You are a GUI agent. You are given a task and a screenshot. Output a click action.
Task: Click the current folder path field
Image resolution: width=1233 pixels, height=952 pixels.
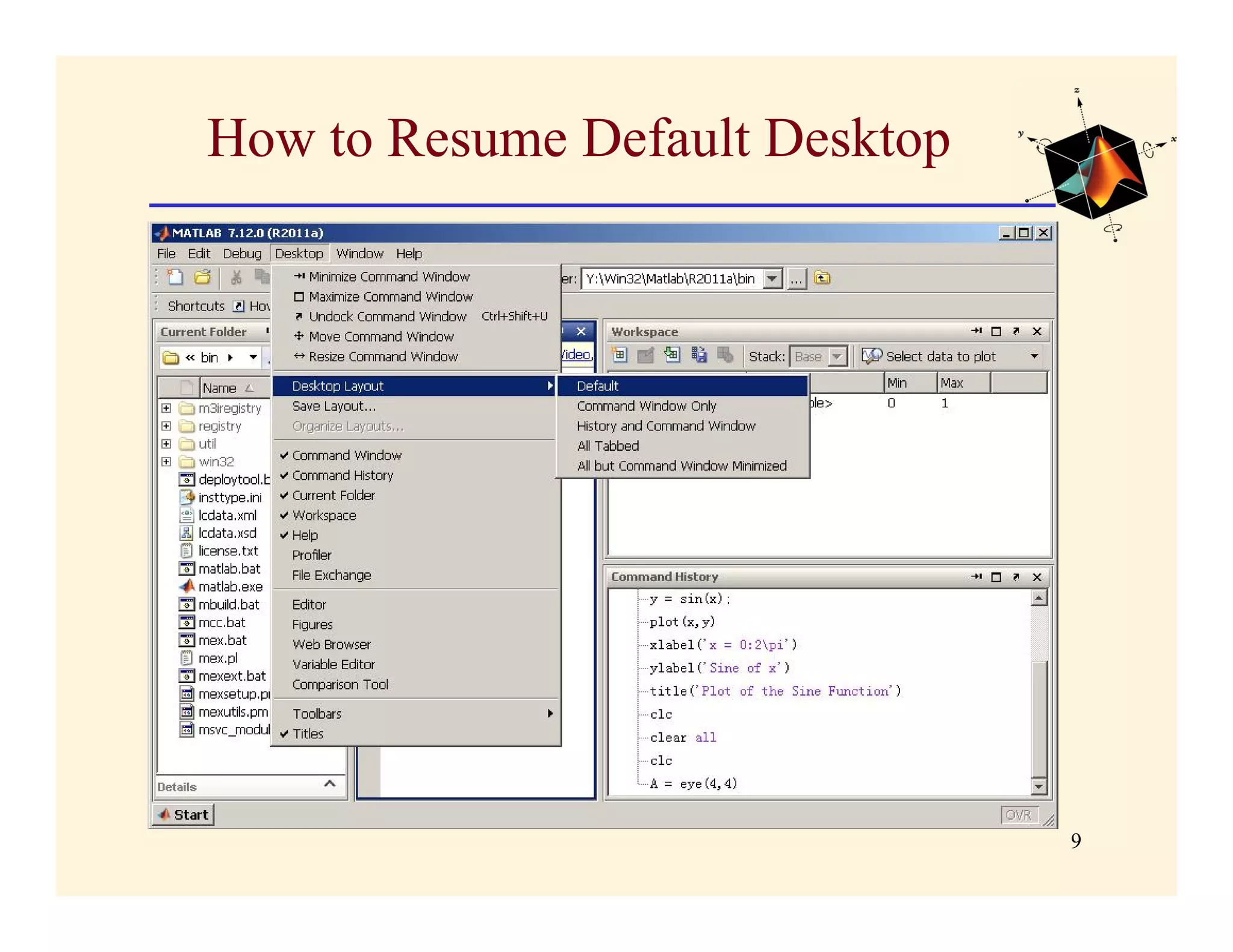point(672,279)
